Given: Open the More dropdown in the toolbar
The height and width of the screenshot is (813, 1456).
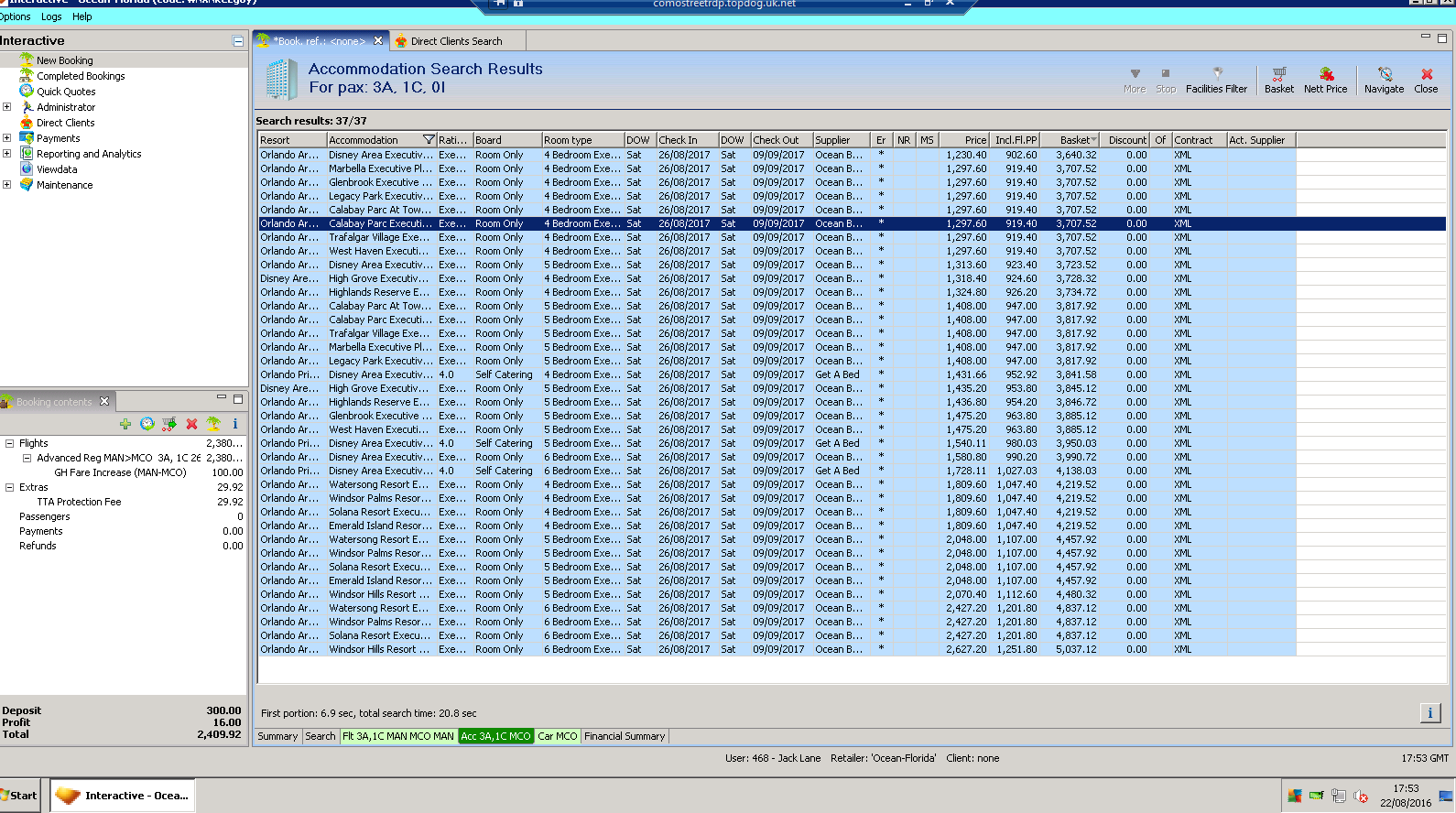Looking at the screenshot, I should pyautogui.click(x=1135, y=80).
